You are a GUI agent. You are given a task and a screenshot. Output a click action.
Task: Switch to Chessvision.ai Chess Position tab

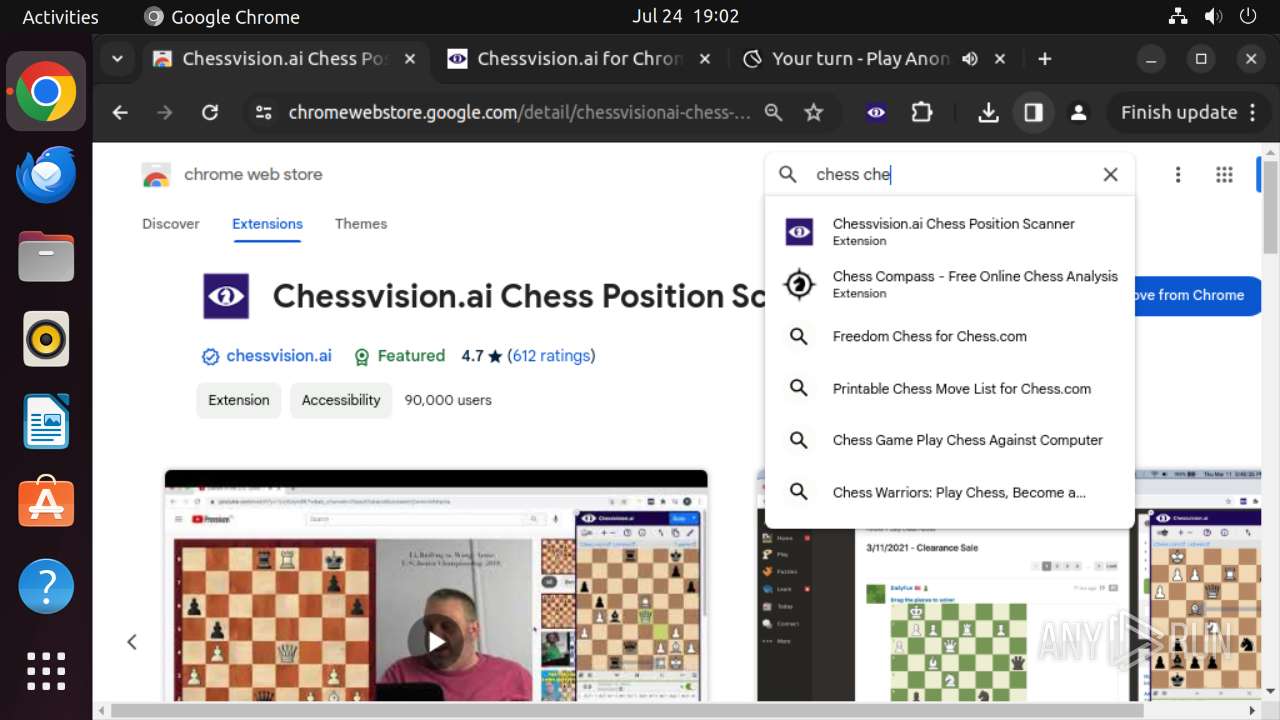click(x=285, y=59)
